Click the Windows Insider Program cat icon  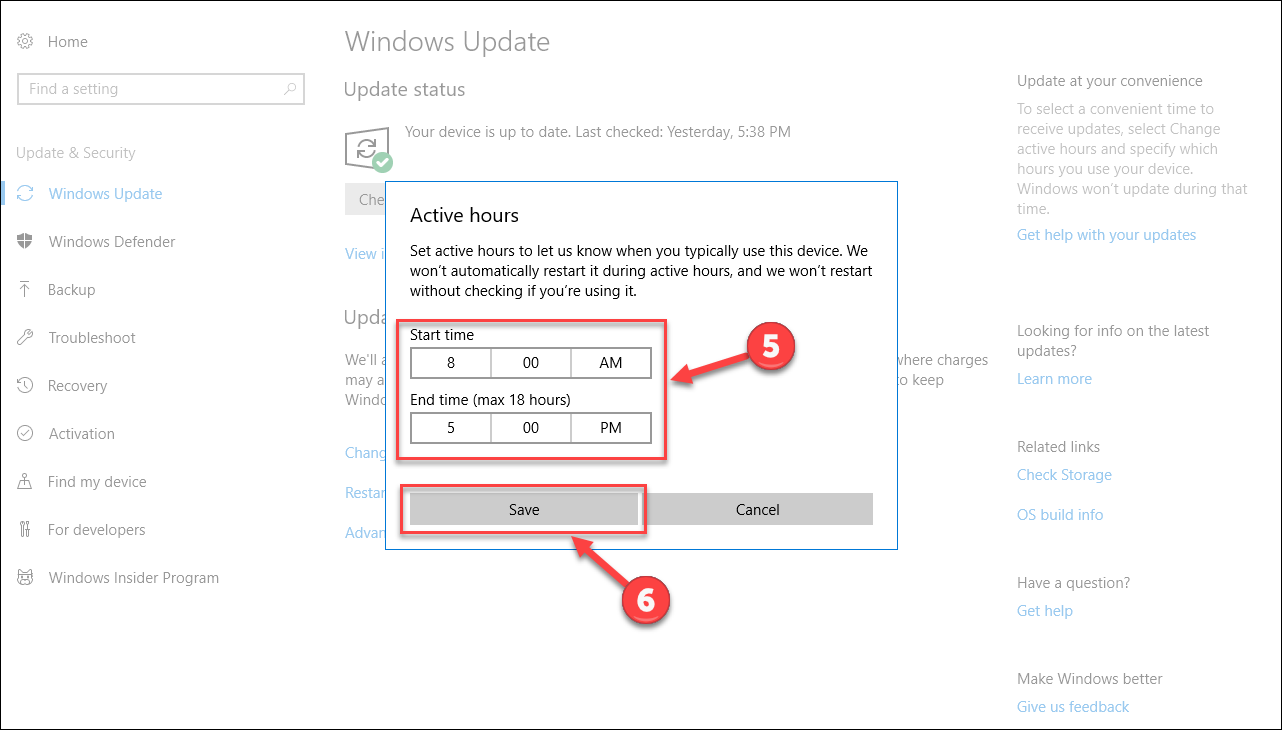(26, 578)
